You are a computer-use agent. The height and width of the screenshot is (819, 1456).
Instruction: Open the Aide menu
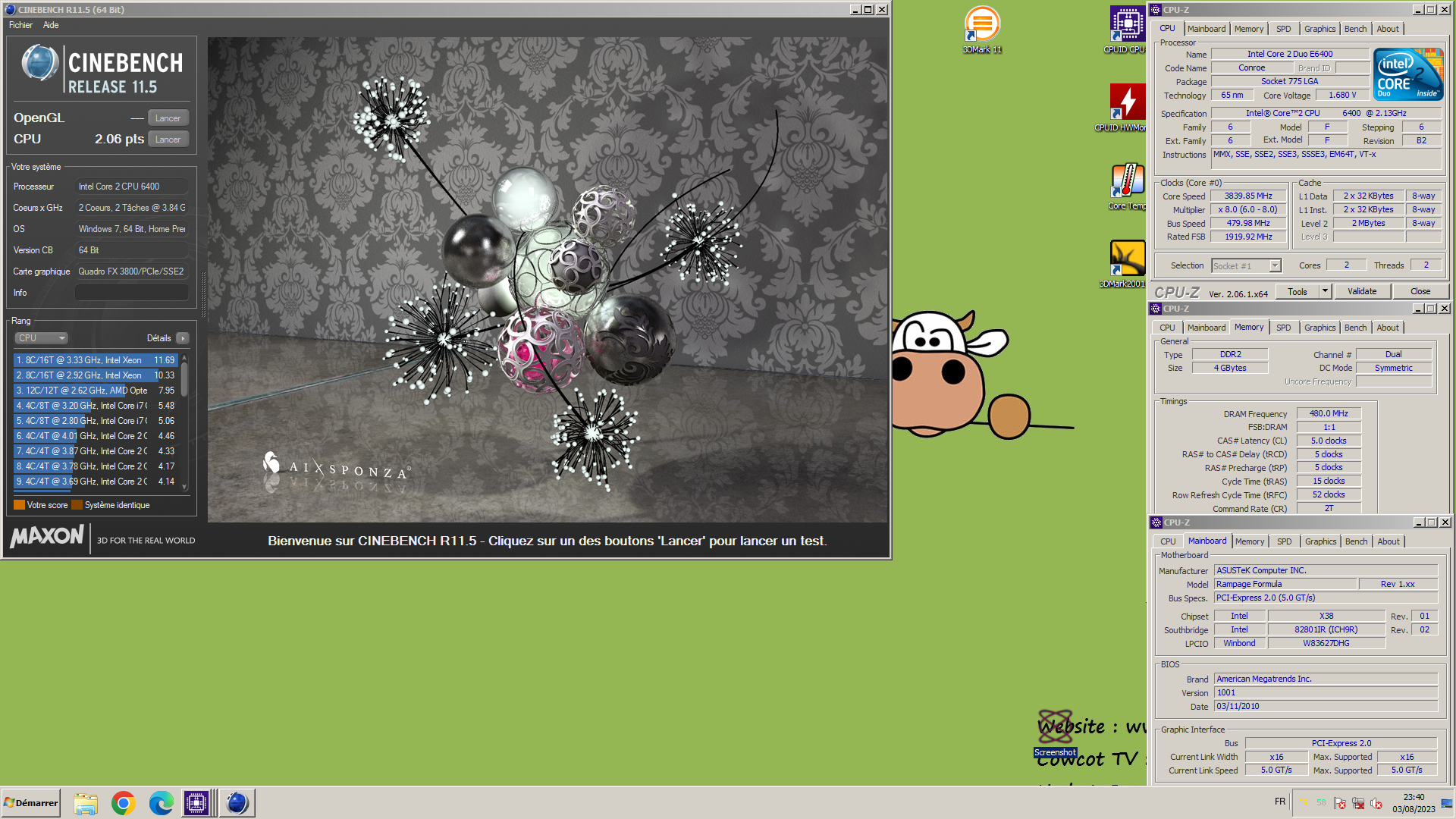51,25
